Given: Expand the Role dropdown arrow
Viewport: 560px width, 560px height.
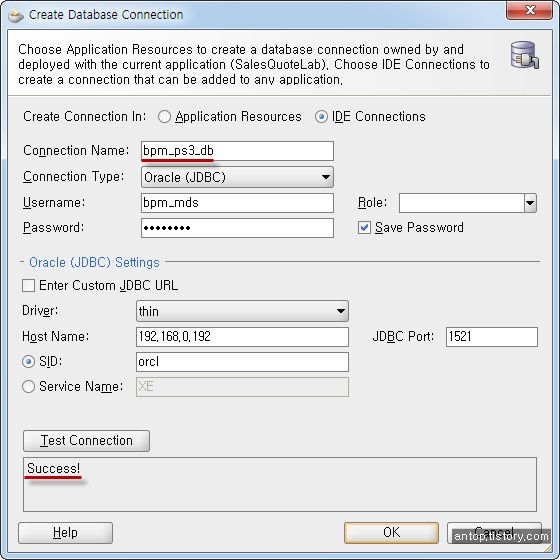Looking at the screenshot, I should point(530,203).
